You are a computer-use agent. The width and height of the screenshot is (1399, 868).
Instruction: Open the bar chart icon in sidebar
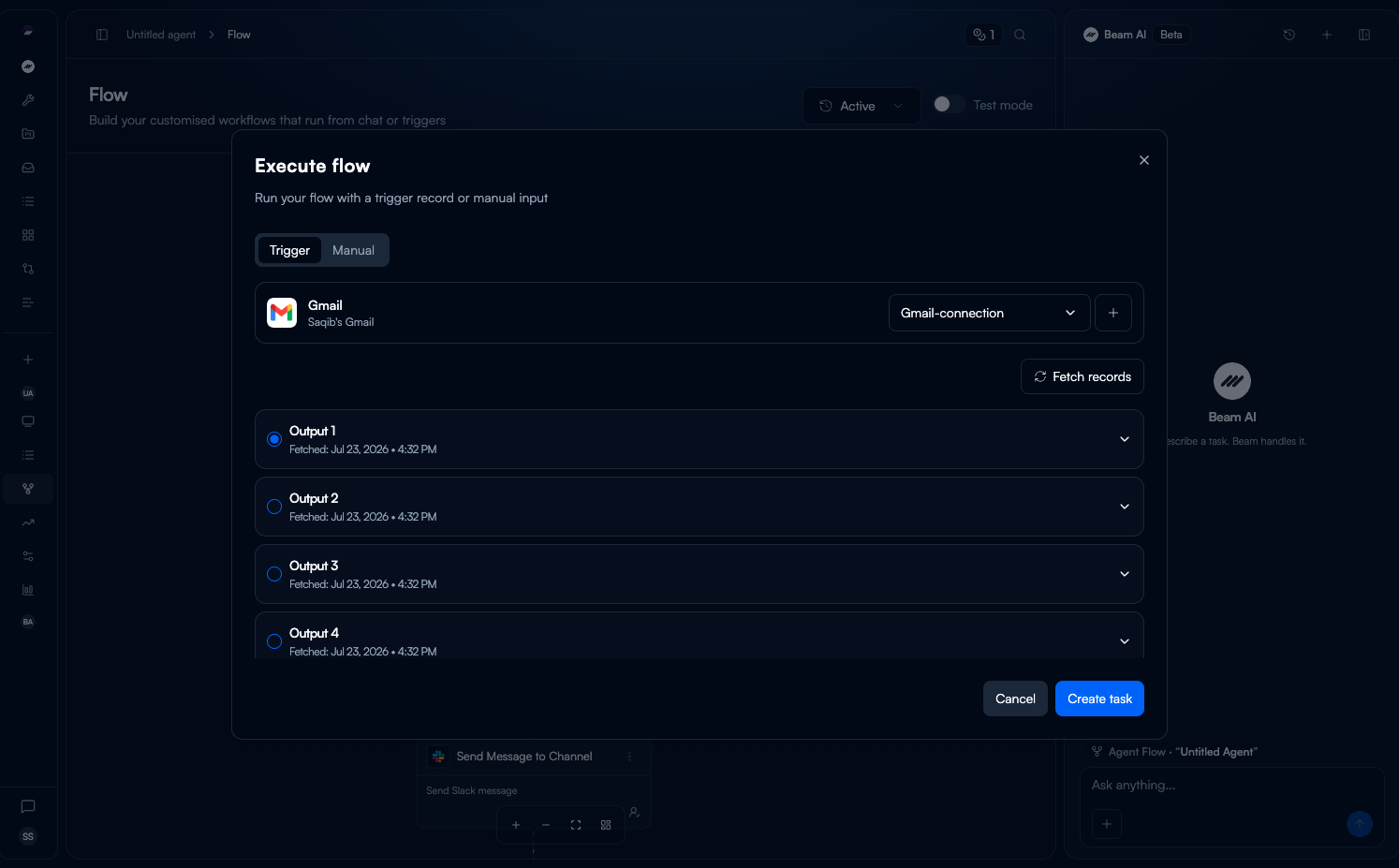coord(28,590)
